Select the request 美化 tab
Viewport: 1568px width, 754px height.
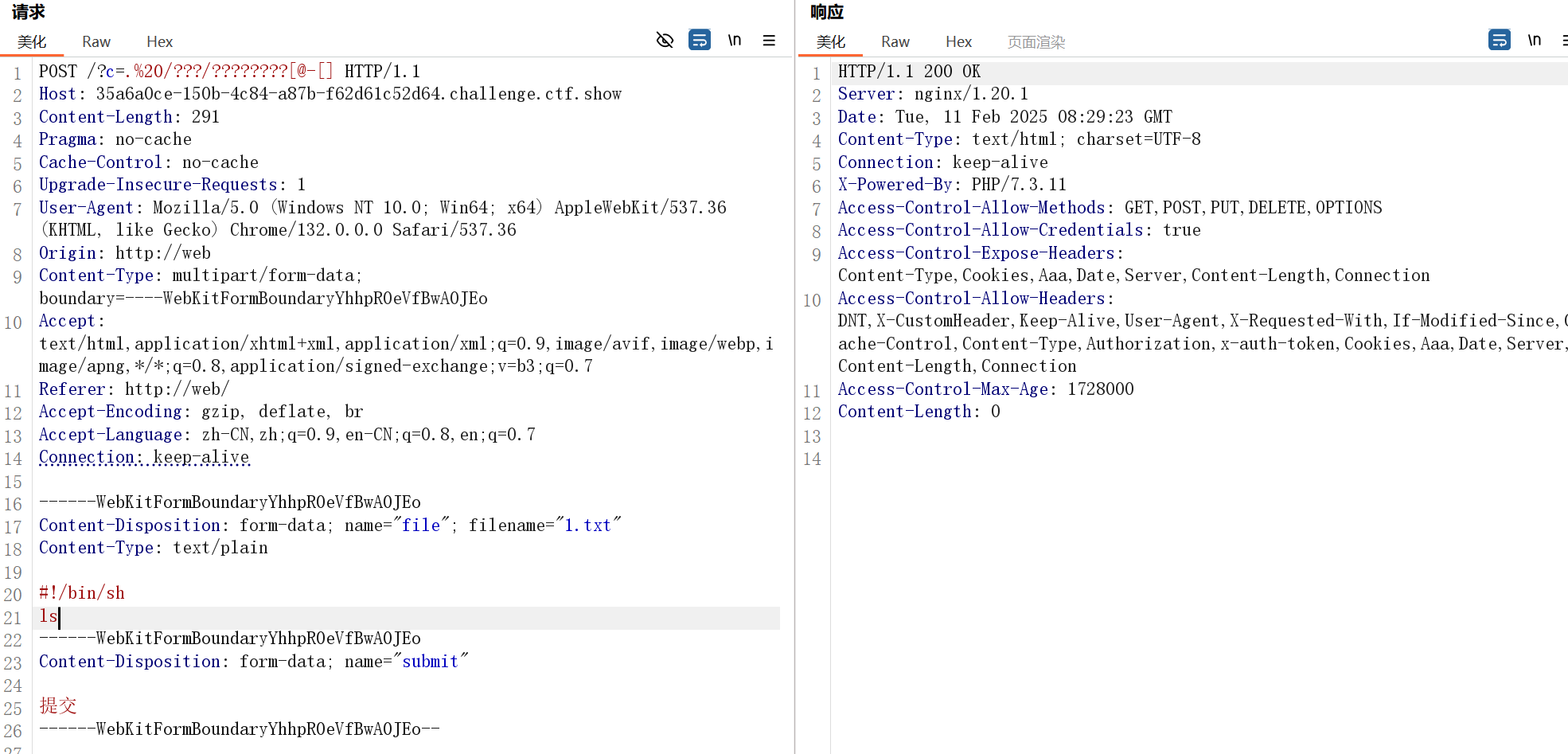point(32,41)
